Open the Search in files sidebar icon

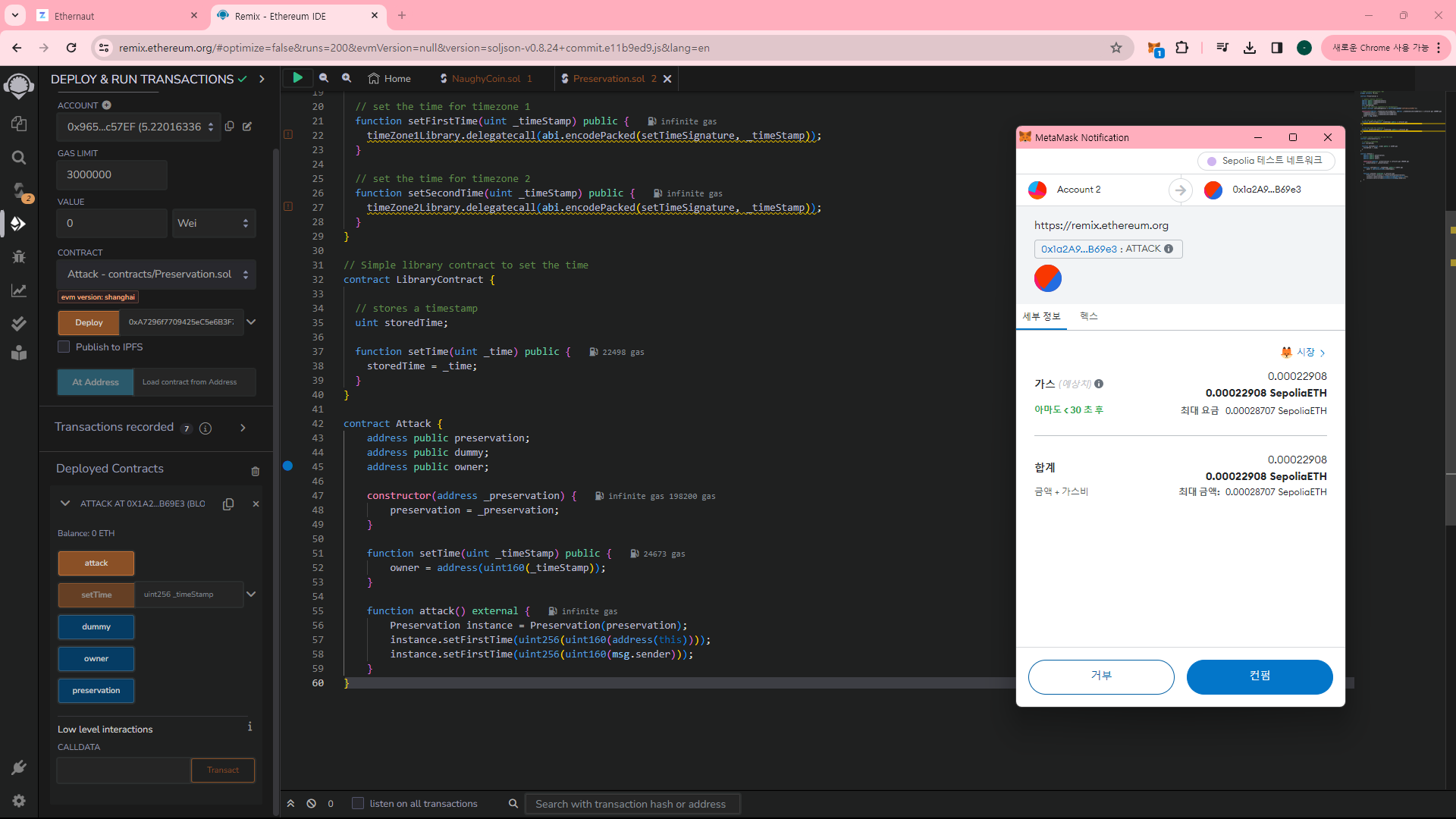tap(19, 157)
